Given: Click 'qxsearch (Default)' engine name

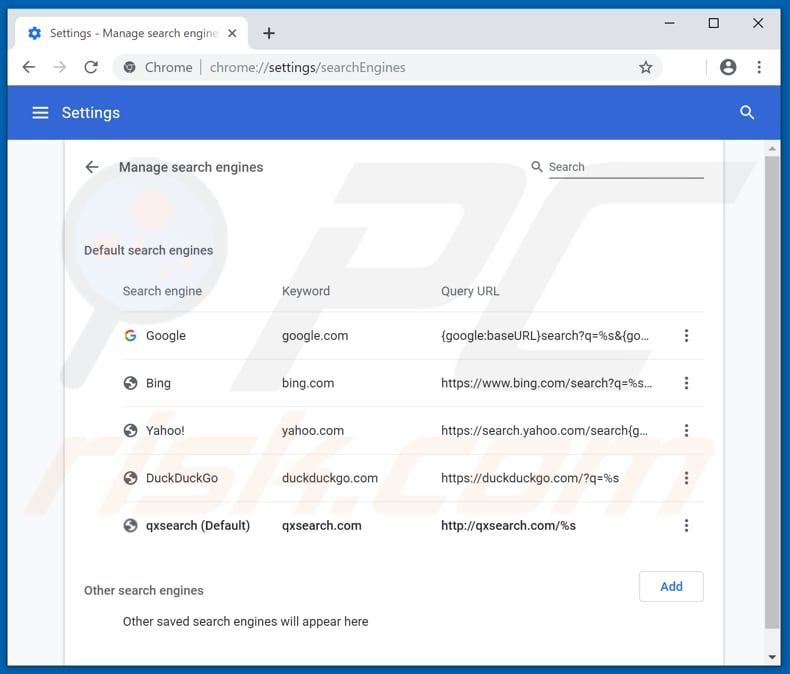Looking at the screenshot, I should (x=198, y=525).
